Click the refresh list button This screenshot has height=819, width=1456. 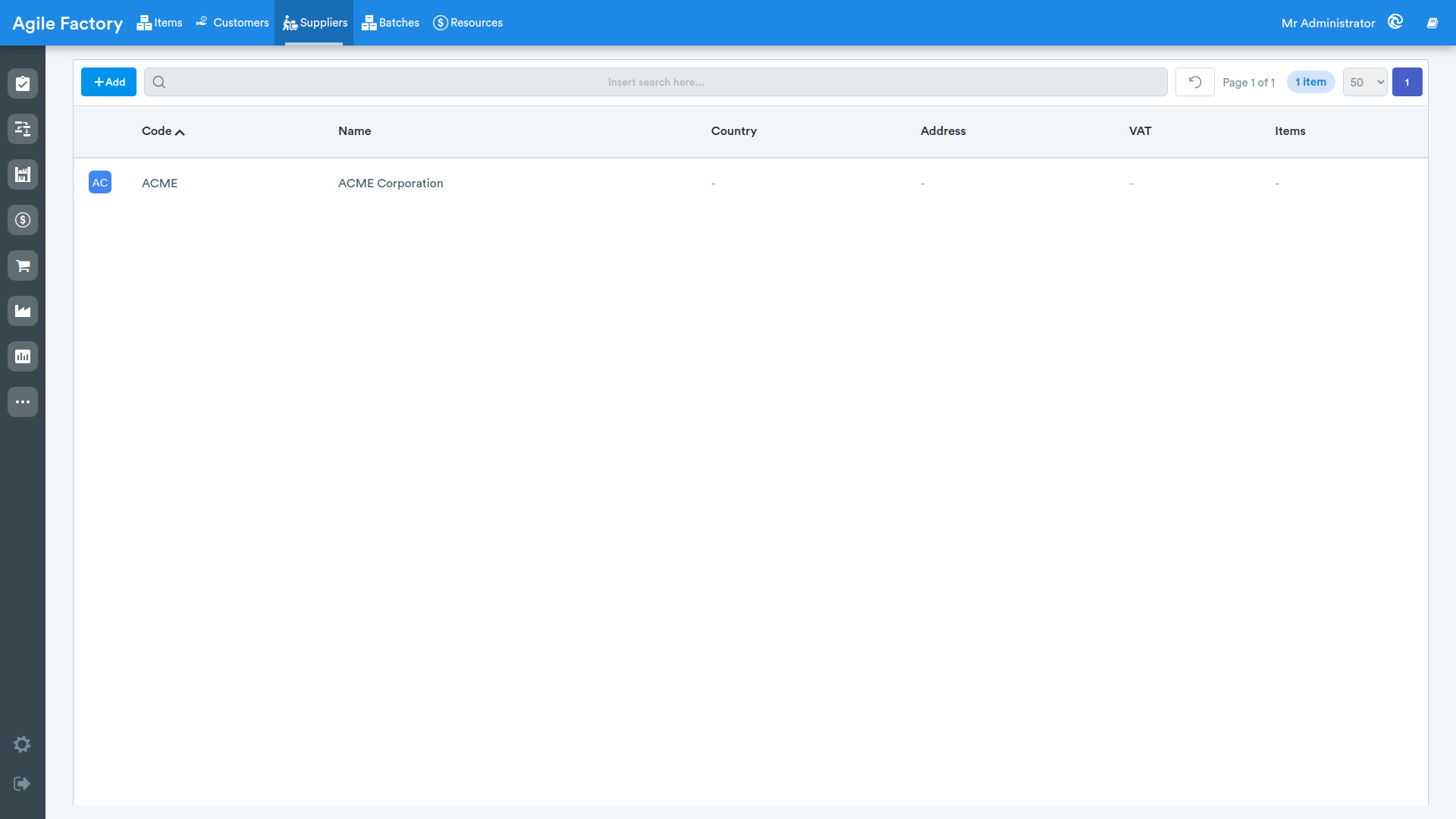coord(1195,82)
